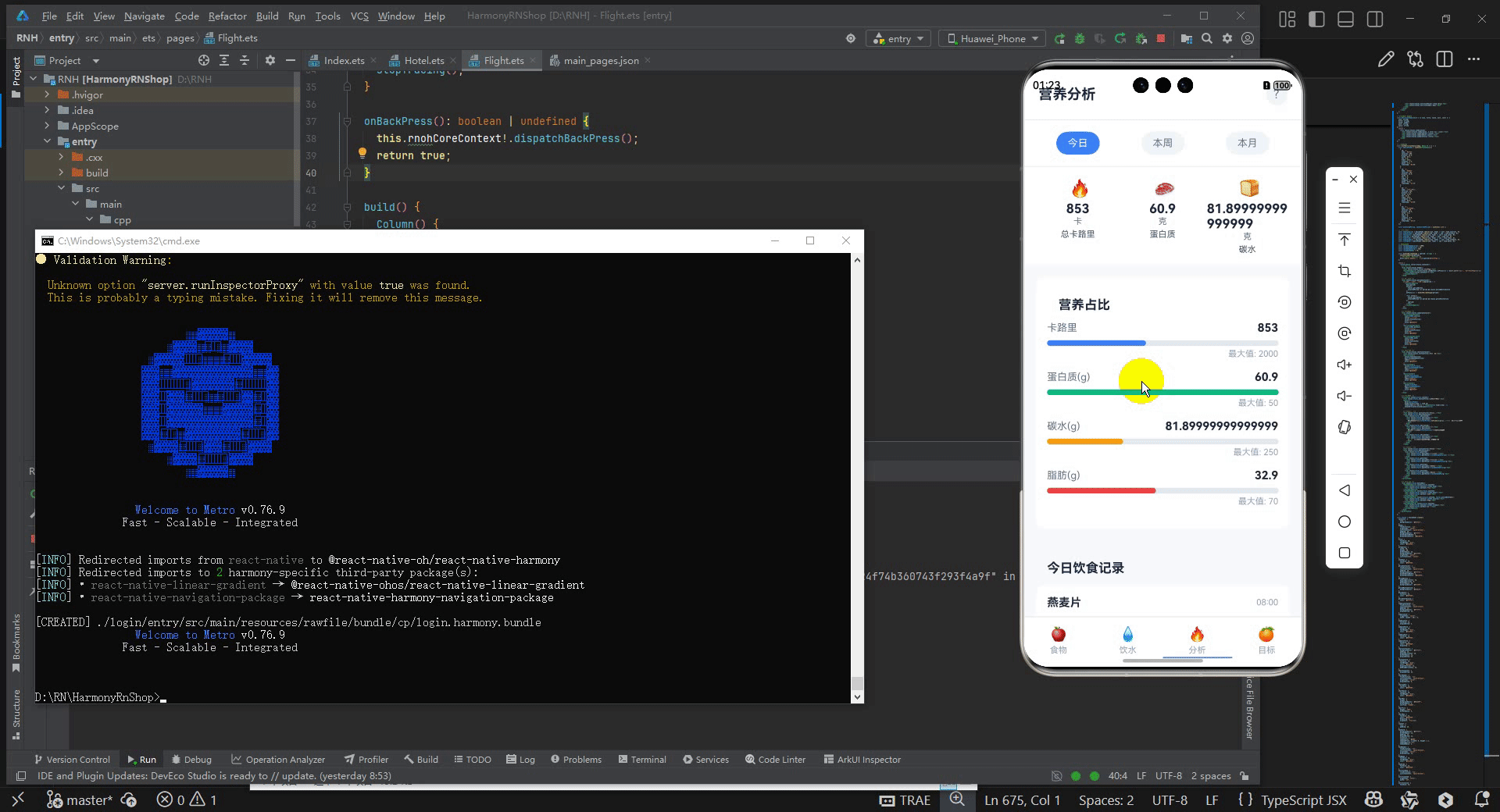Expand the .idea folder
This screenshot has height=812, width=1500.
click(x=47, y=110)
